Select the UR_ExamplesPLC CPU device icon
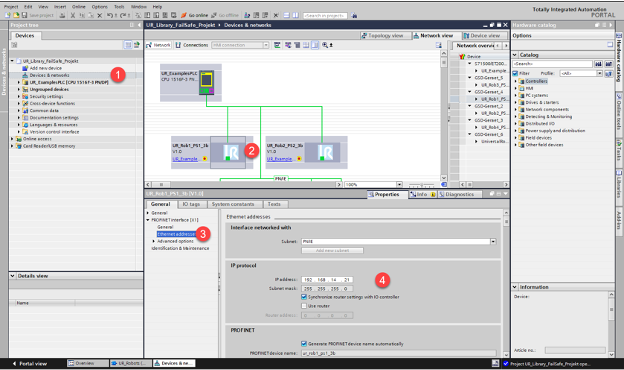Viewport: 624px width, 370px height. (206, 82)
